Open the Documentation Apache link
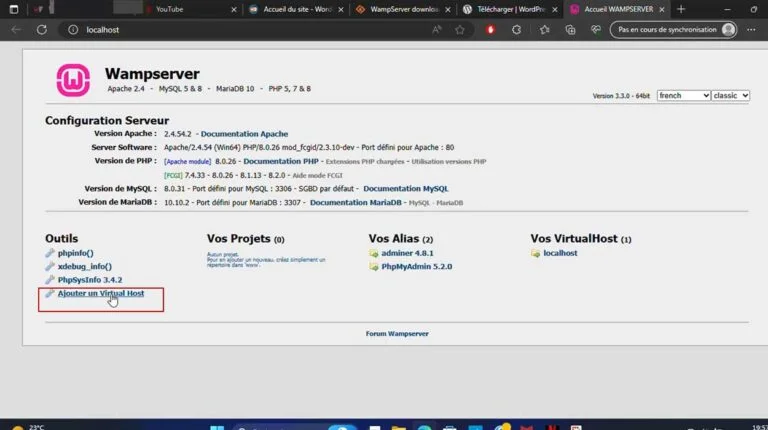The height and width of the screenshot is (430, 768). [244, 134]
